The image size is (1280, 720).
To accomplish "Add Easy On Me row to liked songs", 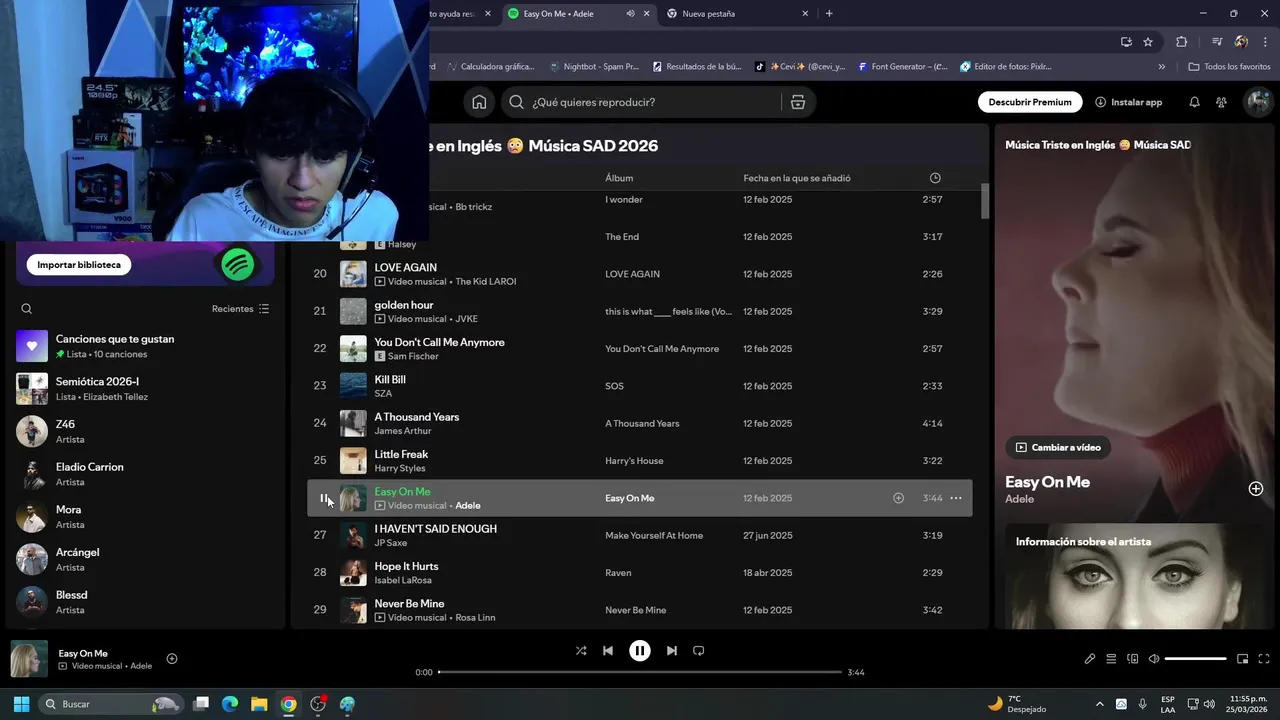I will 898,498.
